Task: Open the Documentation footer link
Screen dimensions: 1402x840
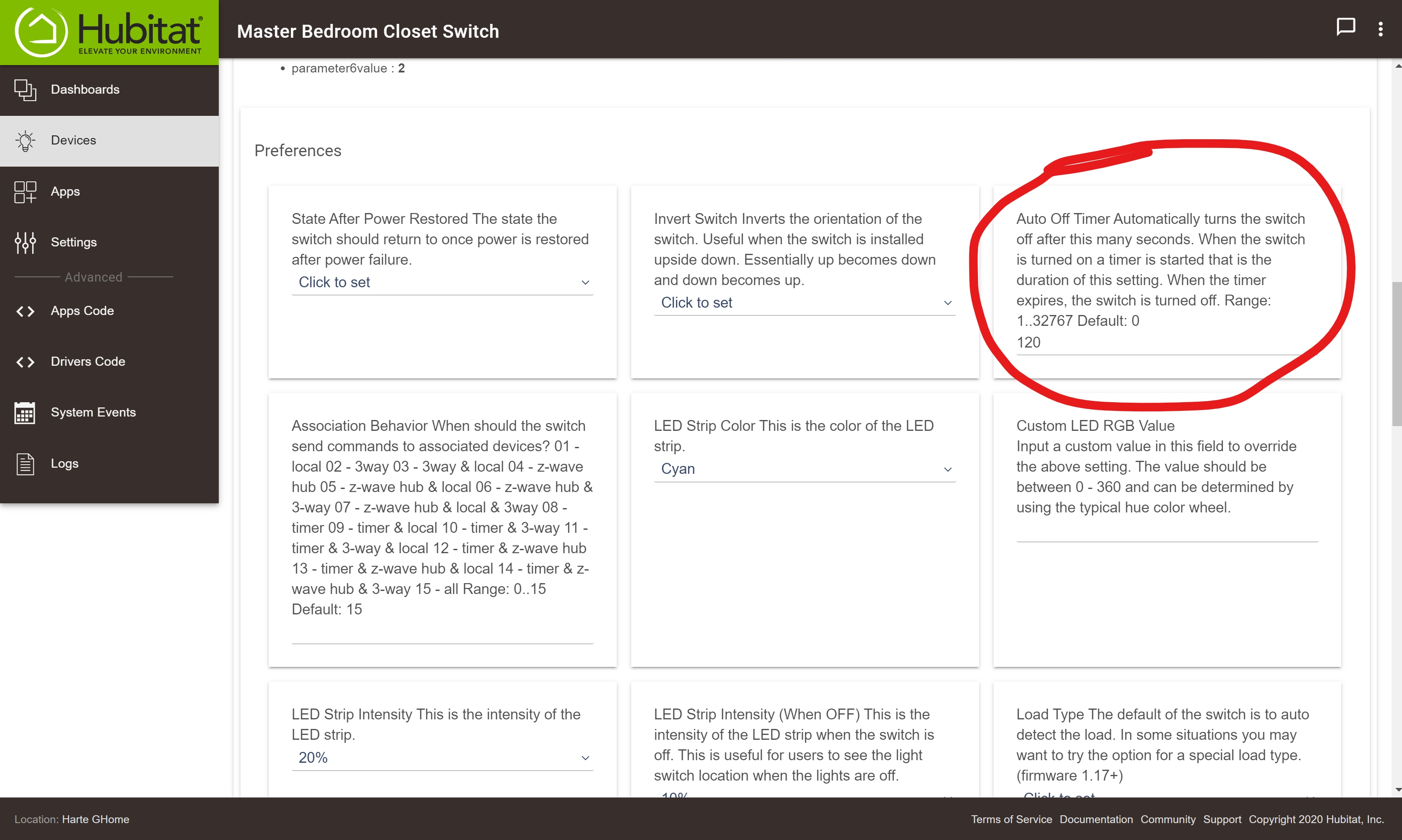Action: click(1096, 819)
